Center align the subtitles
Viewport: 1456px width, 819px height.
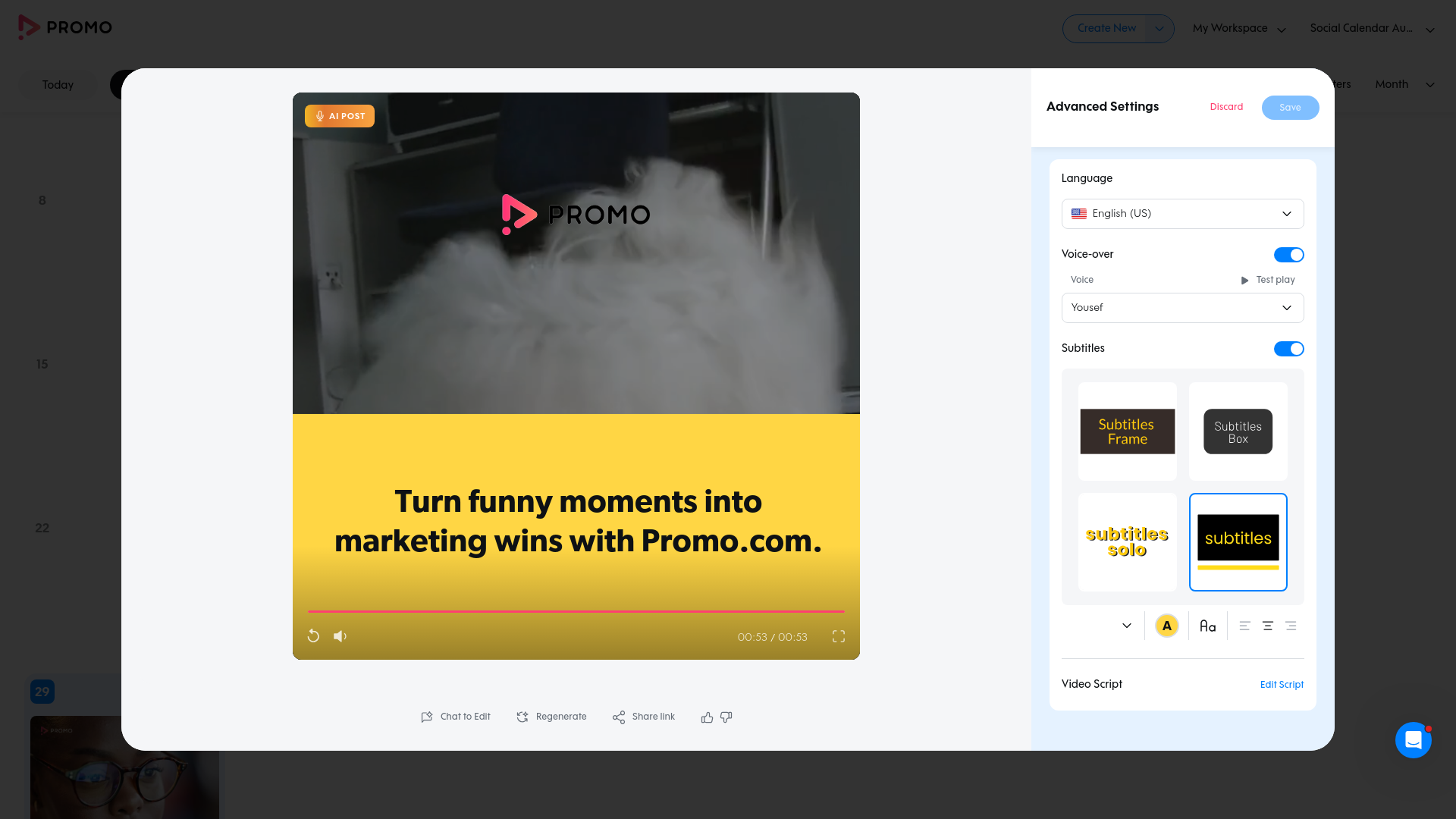click(1268, 626)
